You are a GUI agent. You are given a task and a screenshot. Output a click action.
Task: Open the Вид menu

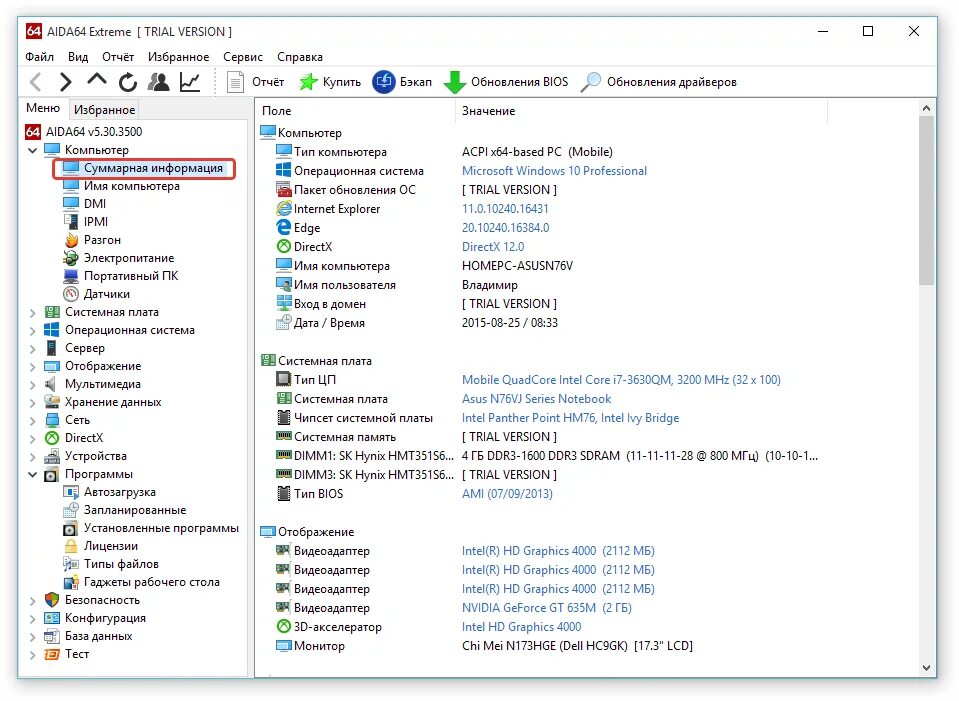(x=78, y=57)
